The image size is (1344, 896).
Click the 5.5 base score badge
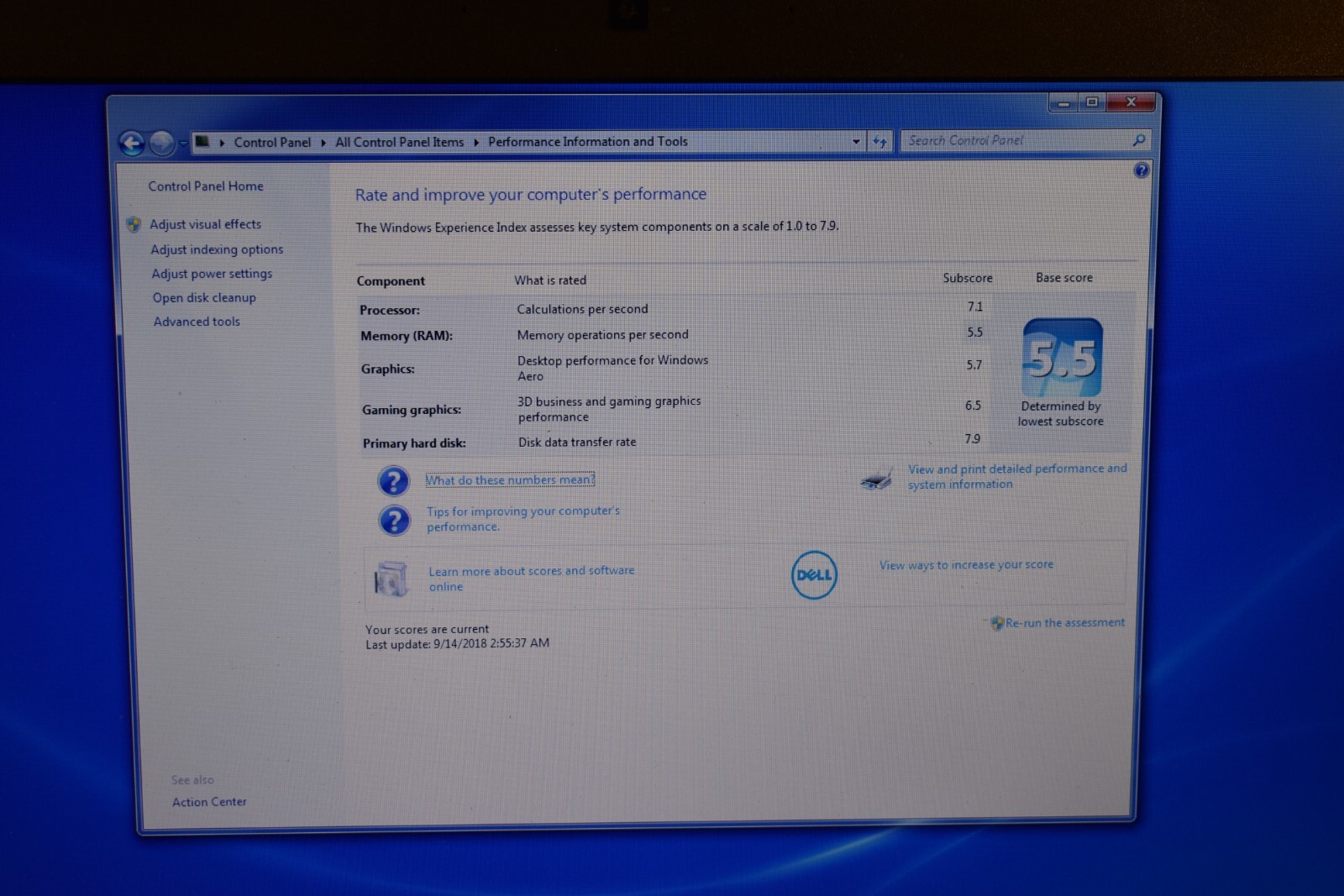(x=1062, y=358)
